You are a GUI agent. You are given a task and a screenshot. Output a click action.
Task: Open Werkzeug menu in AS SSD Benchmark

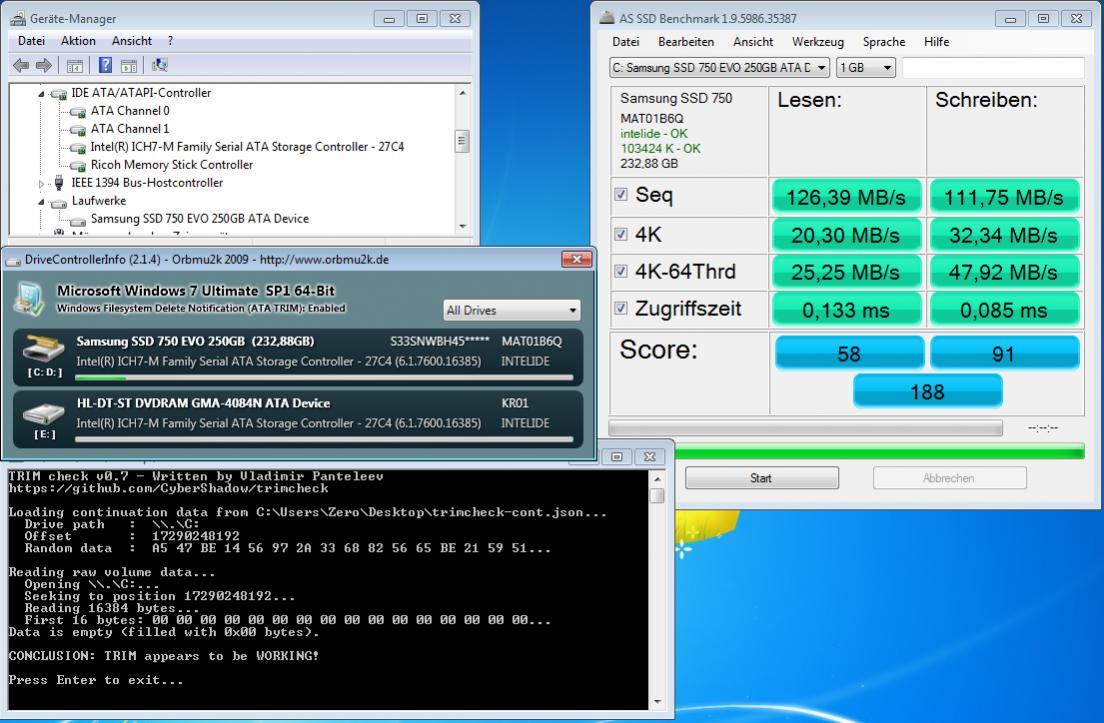click(817, 42)
